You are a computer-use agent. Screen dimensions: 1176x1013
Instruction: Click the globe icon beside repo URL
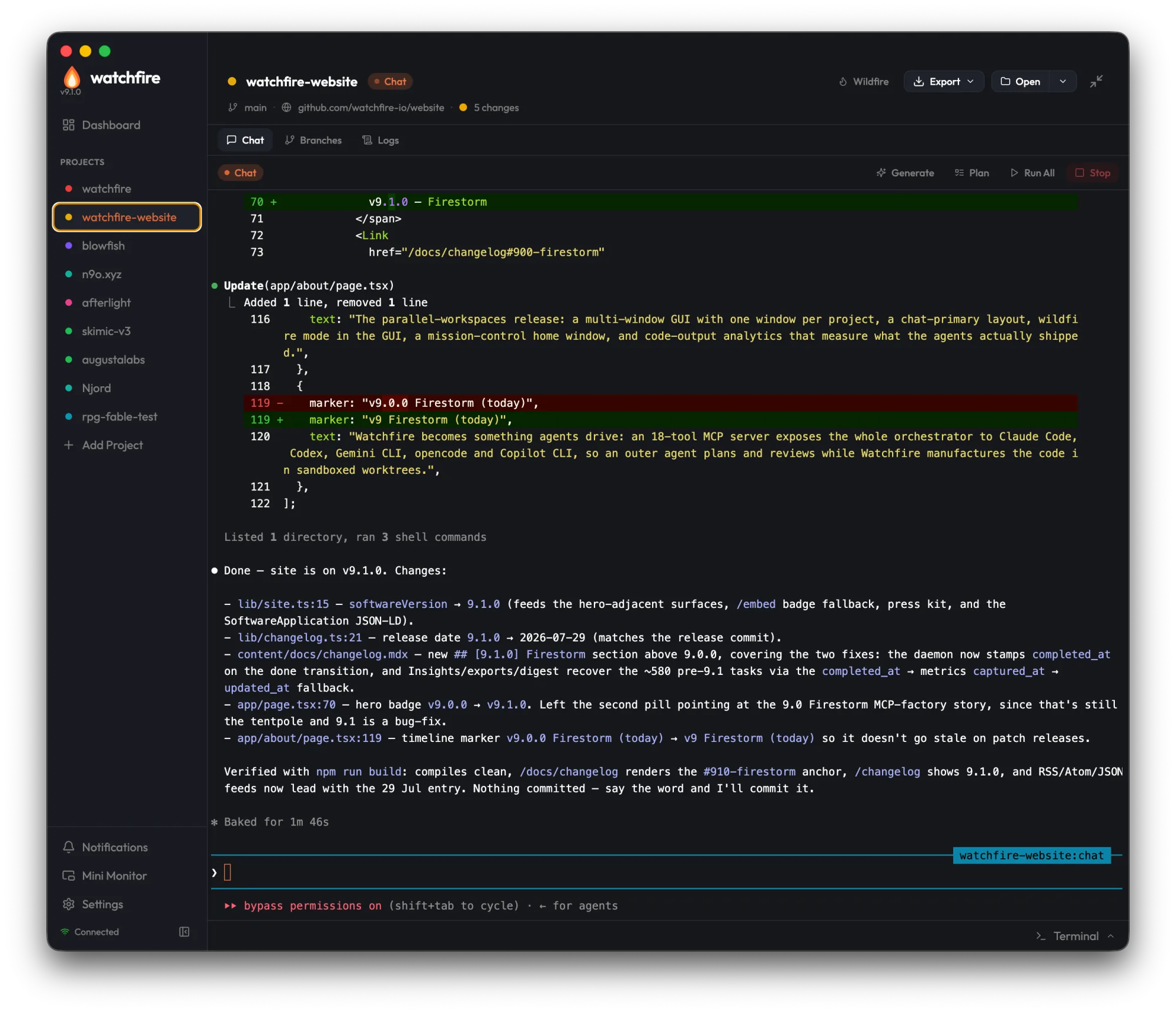(x=286, y=108)
